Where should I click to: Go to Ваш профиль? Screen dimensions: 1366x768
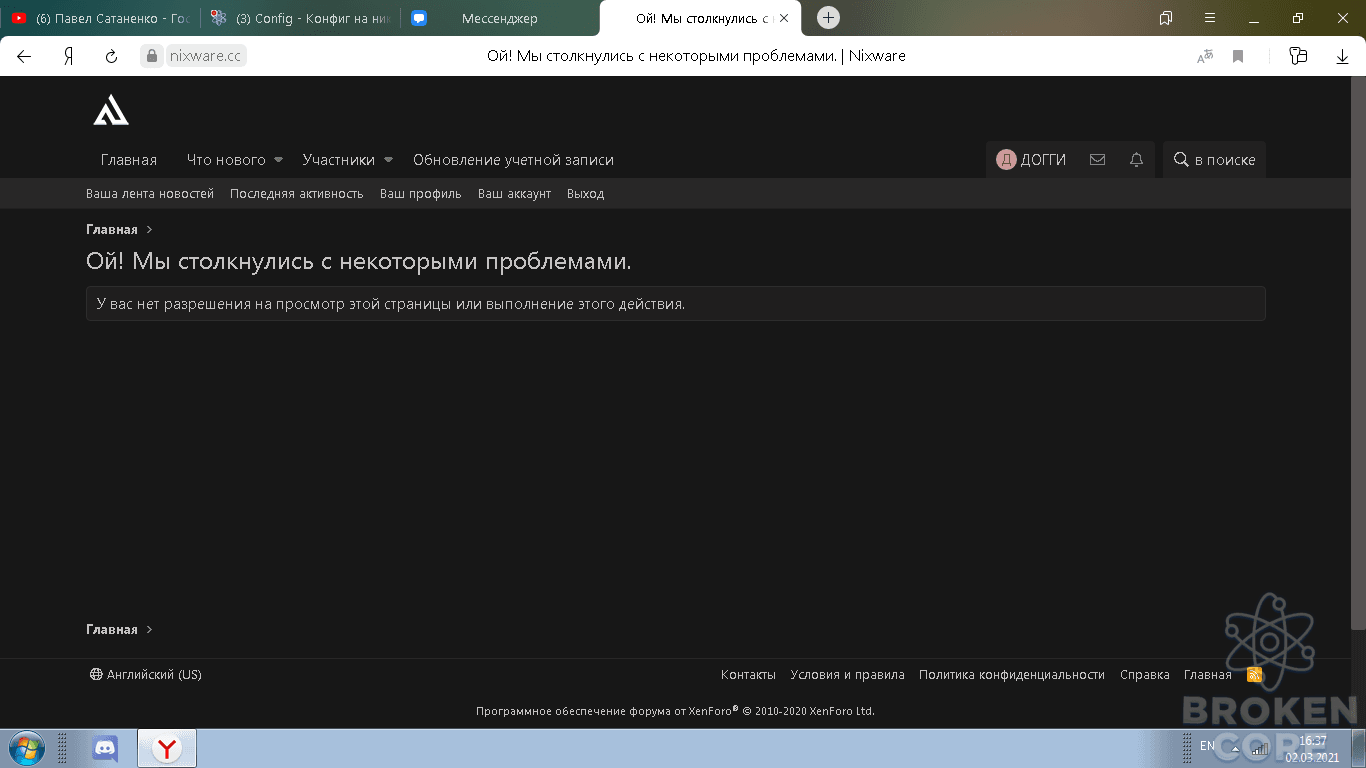click(420, 194)
